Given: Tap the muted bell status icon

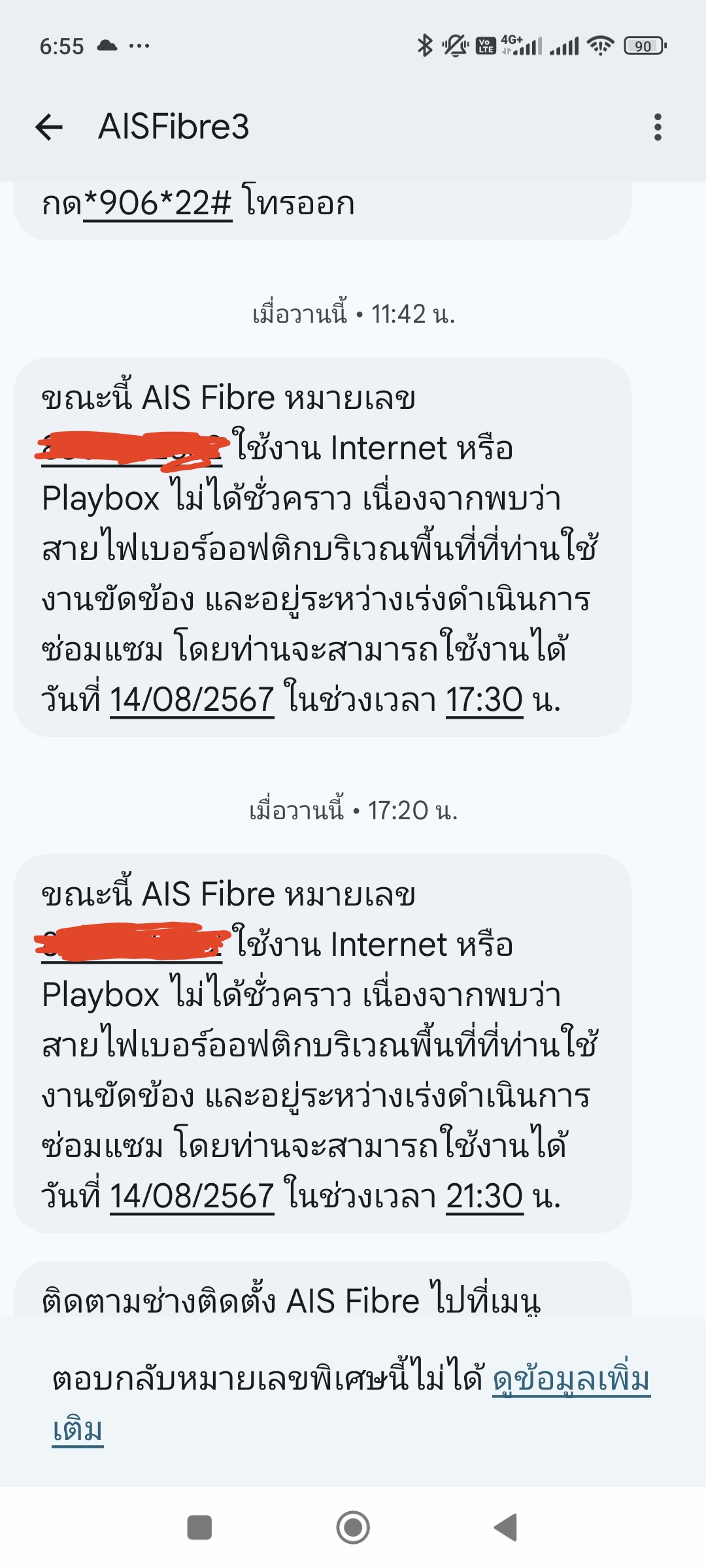Looking at the screenshot, I should [455, 46].
